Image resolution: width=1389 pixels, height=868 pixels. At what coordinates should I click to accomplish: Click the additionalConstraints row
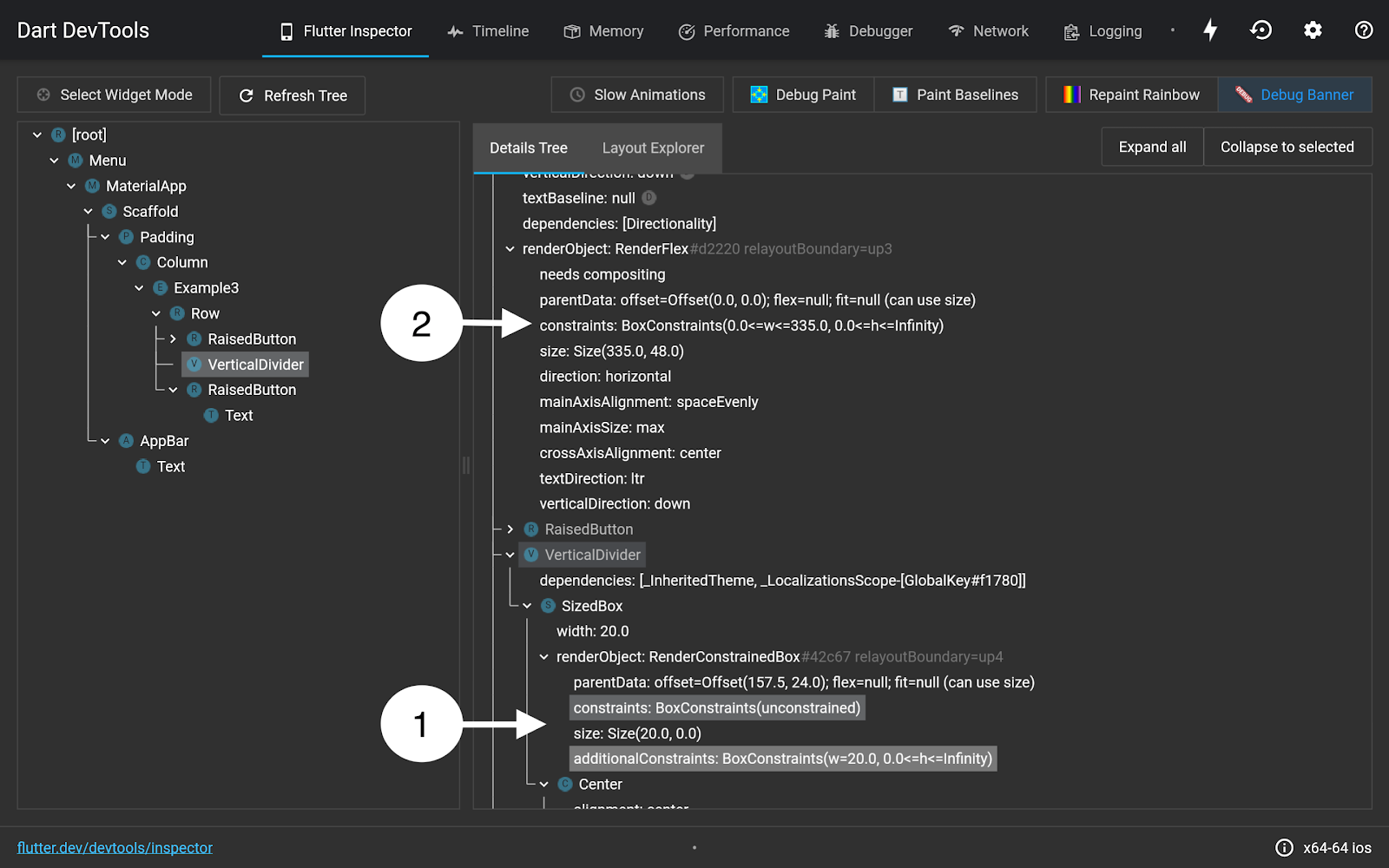(x=783, y=759)
